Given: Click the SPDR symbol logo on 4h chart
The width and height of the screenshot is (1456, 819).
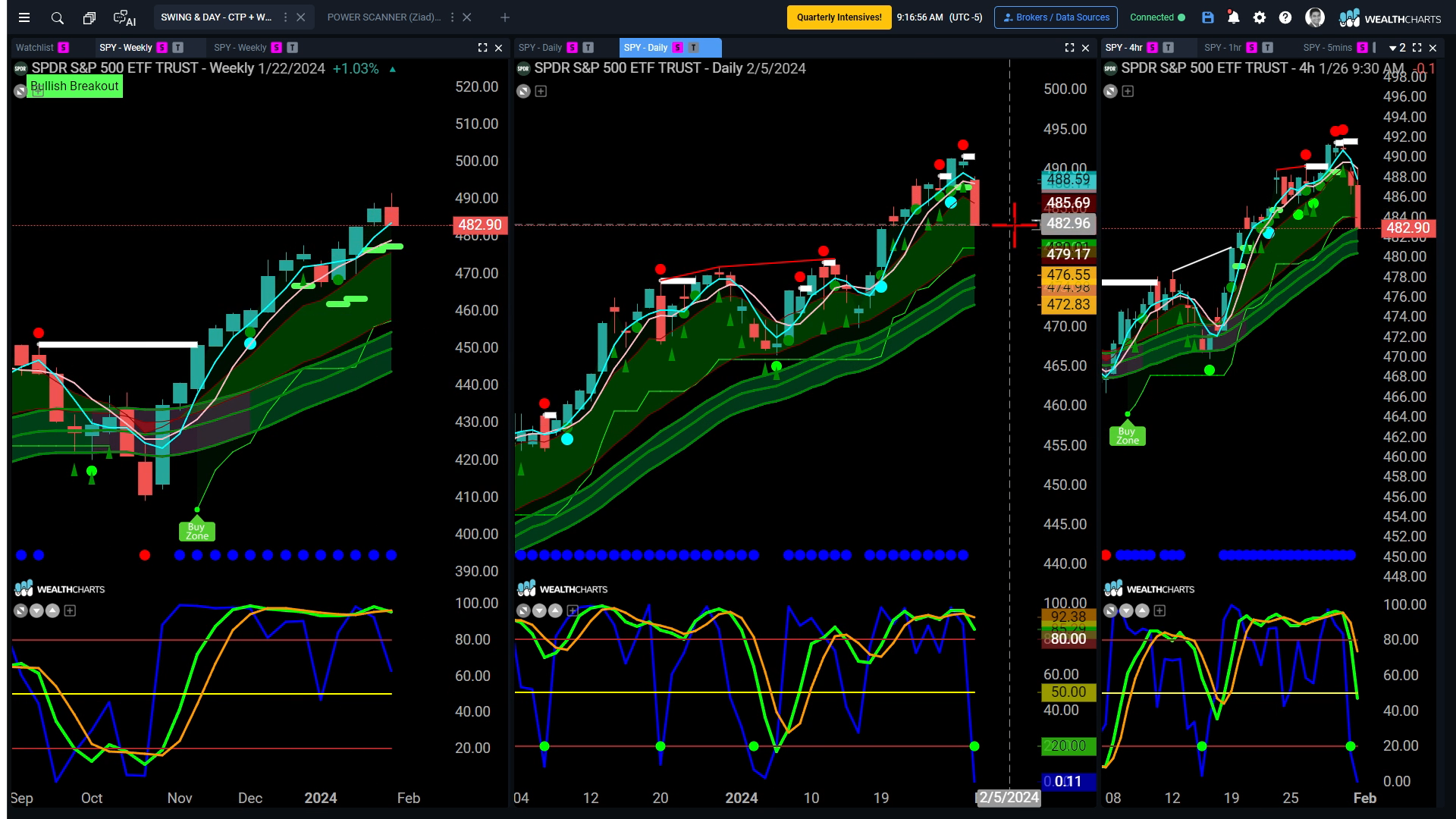Looking at the screenshot, I should coord(1110,68).
